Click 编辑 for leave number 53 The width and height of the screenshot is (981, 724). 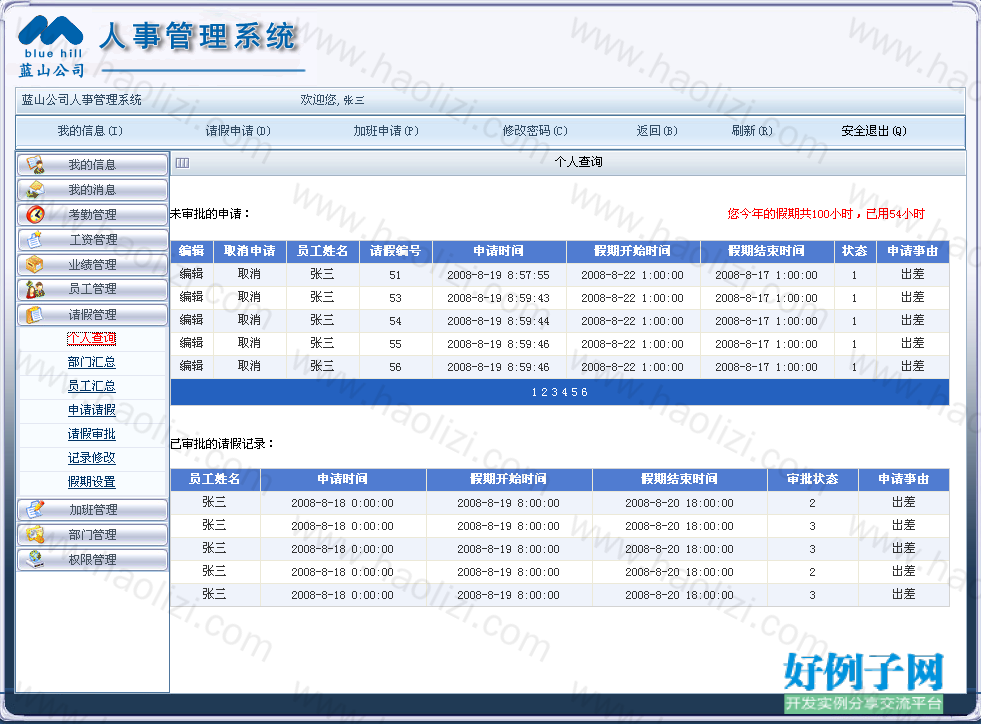(191, 297)
